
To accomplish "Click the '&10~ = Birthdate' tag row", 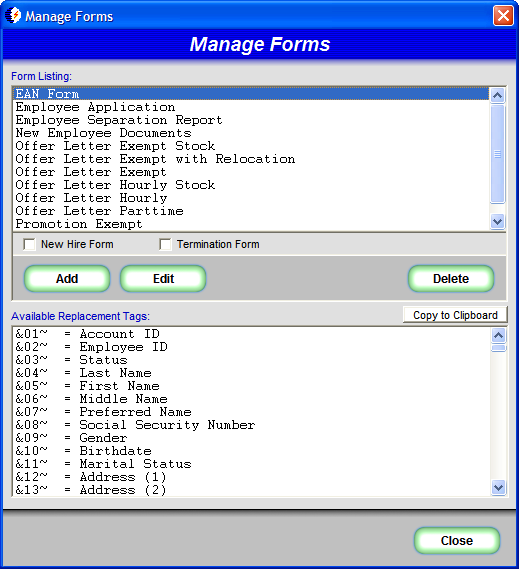I will click(x=252, y=451).
